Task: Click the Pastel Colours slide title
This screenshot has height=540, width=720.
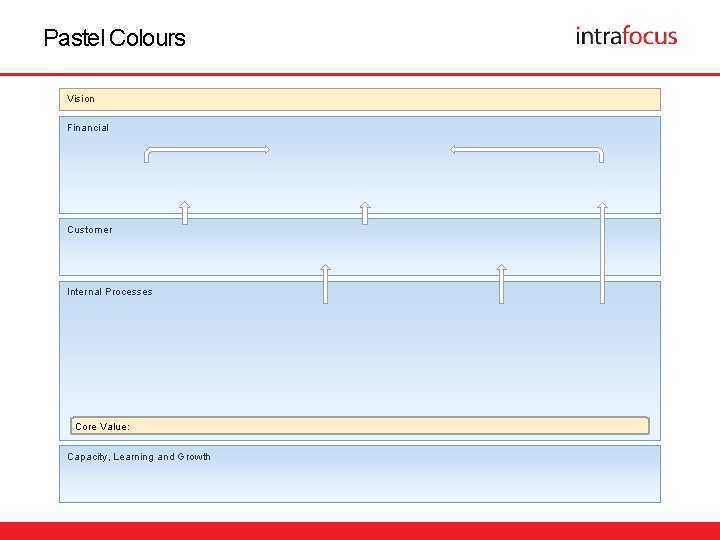Action: 114,38
